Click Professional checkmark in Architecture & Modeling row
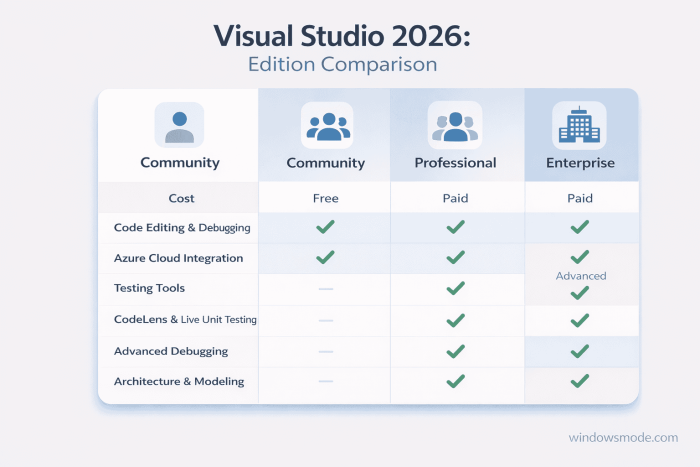Screen dimensions: 700x467 tap(455, 381)
